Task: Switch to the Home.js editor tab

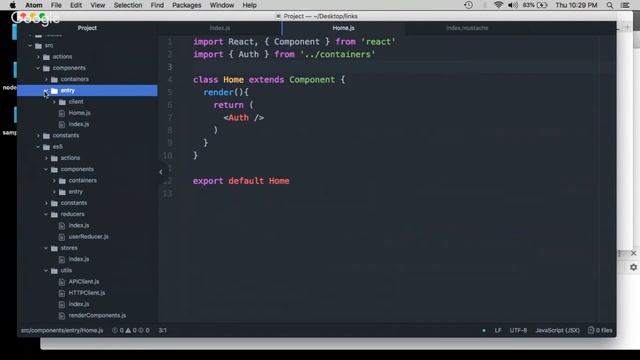Action: [x=343, y=28]
